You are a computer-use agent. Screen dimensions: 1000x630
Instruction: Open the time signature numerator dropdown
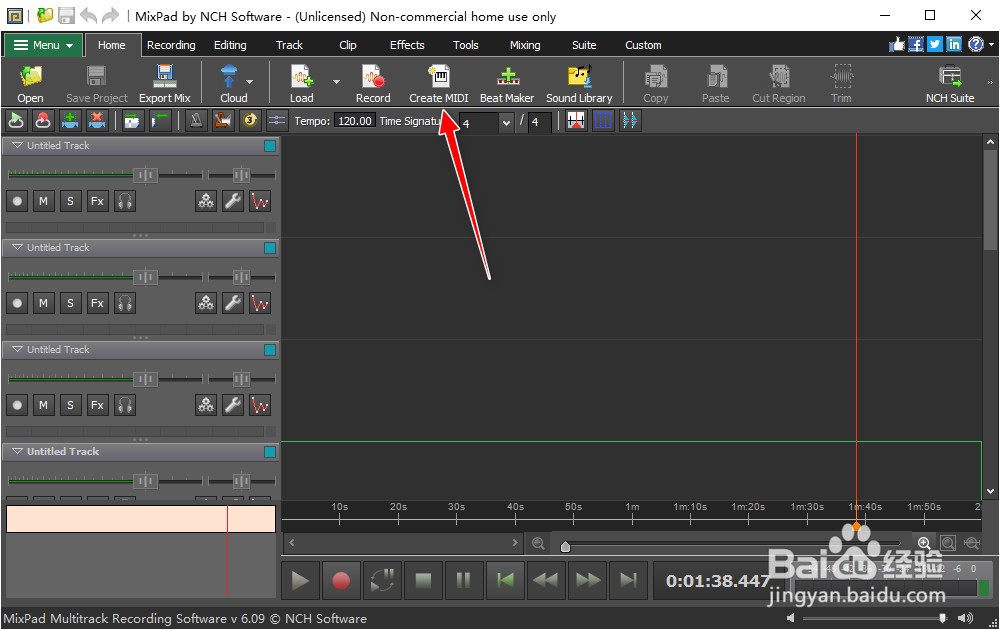pyautogui.click(x=506, y=122)
